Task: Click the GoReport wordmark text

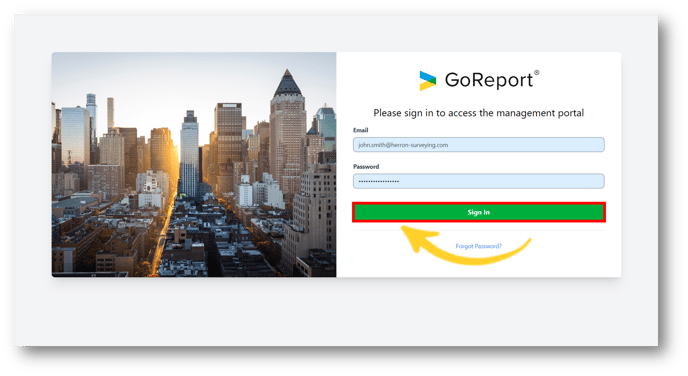Action: [x=489, y=80]
